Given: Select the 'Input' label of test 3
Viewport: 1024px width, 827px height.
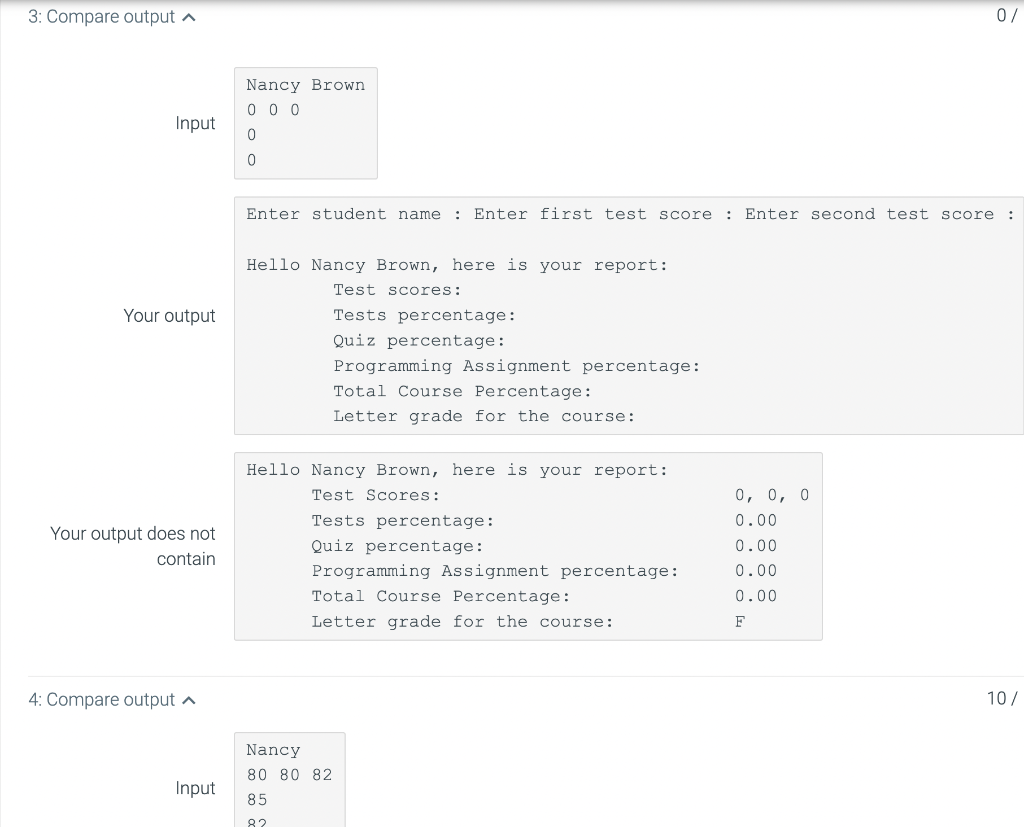Looking at the screenshot, I should [x=196, y=123].
